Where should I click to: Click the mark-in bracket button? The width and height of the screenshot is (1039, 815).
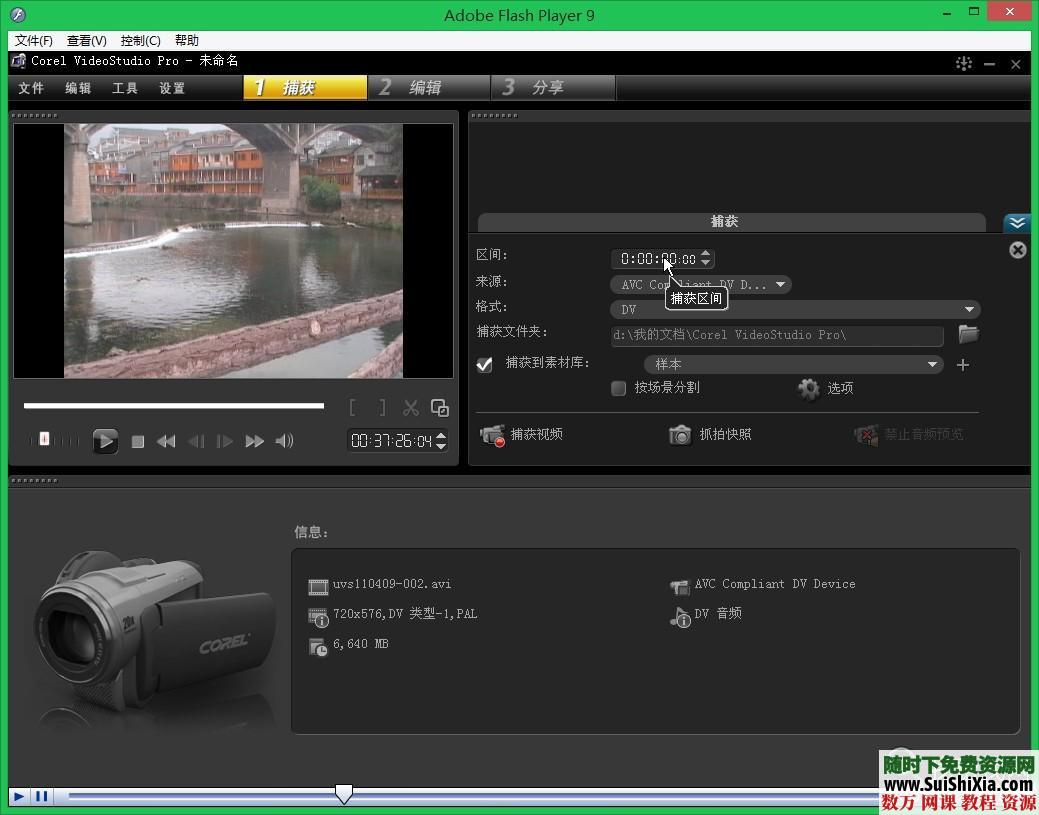[352, 407]
